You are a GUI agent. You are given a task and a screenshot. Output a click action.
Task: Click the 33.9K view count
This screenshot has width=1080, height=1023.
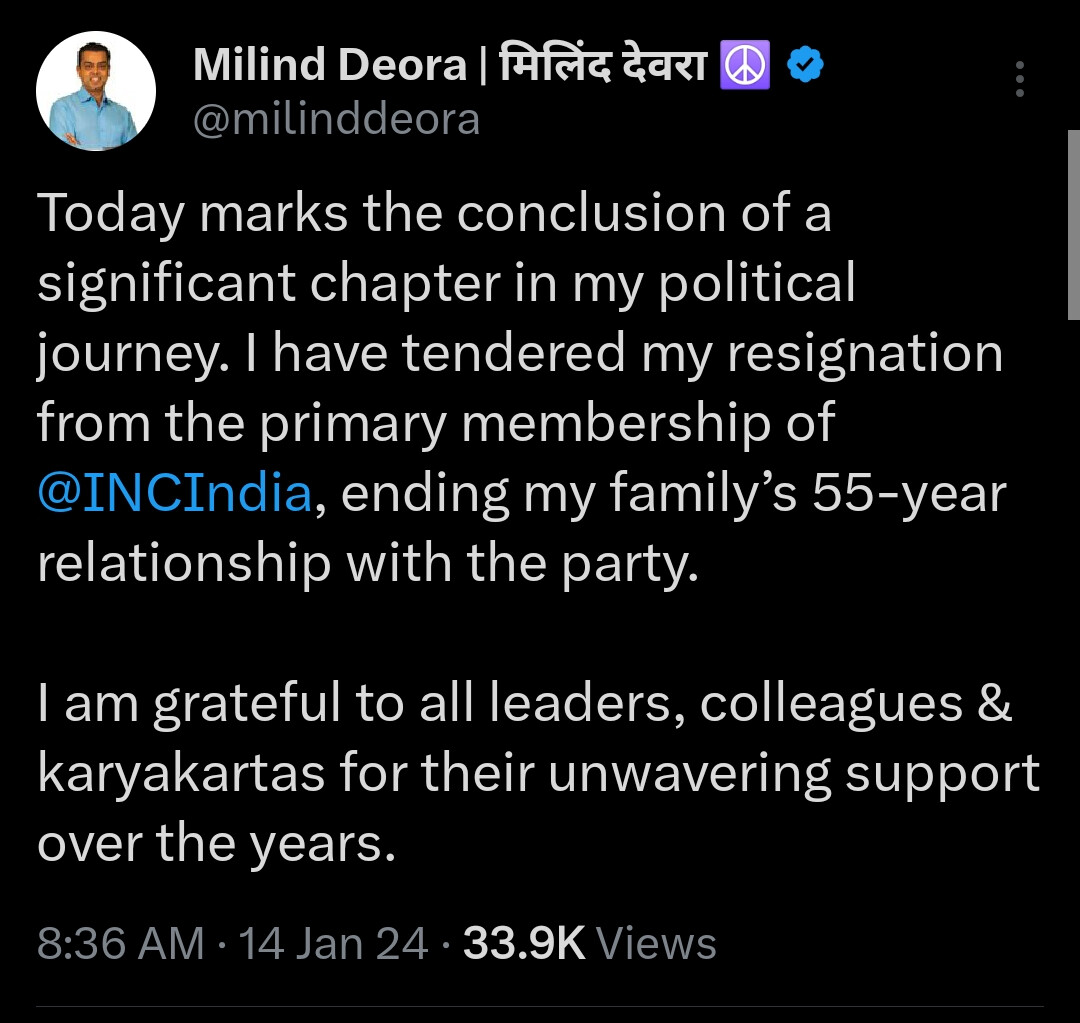click(x=524, y=944)
